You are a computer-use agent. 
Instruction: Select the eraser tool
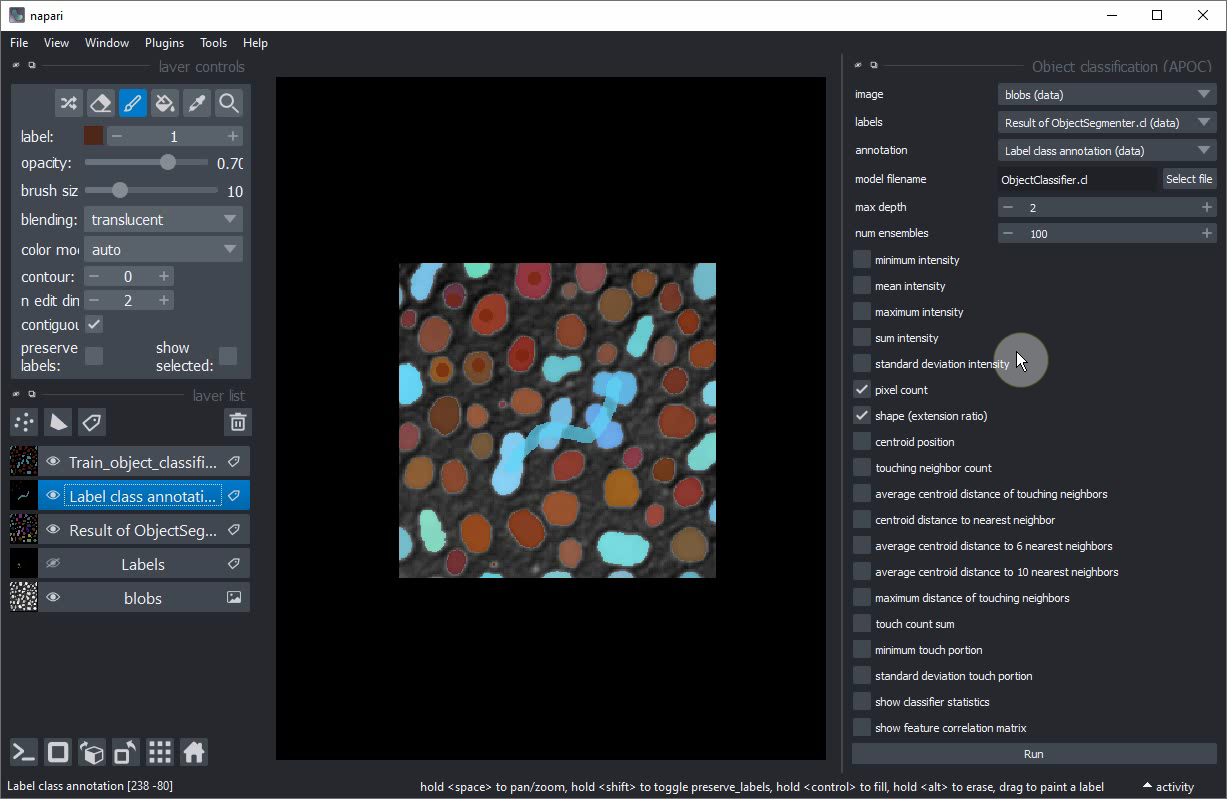pos(100,103)
